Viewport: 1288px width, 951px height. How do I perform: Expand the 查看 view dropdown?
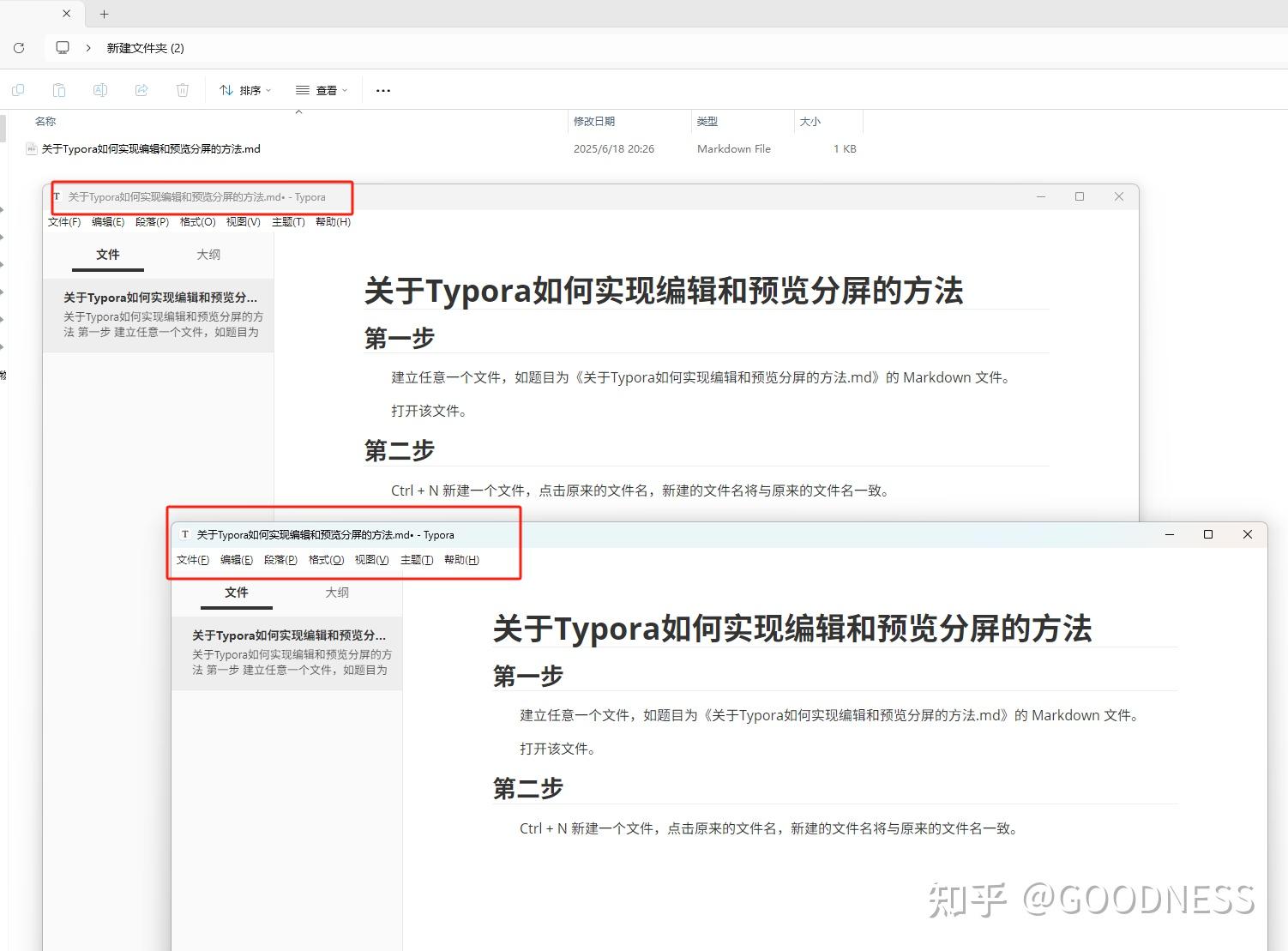321,90
